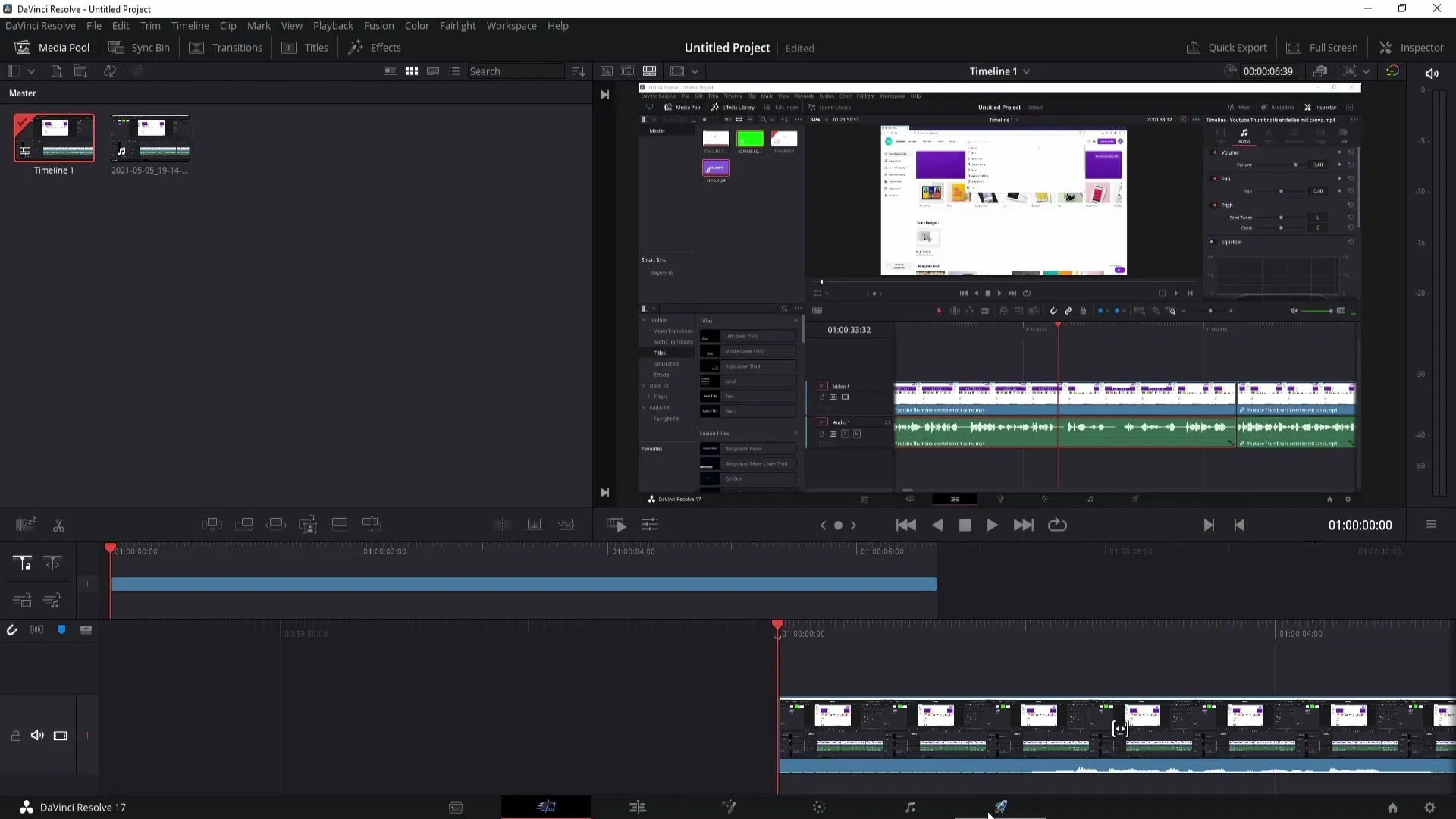Click the Place on Top icon
This screenshot has height=819, width=1456.
click(x=340, y=525)
